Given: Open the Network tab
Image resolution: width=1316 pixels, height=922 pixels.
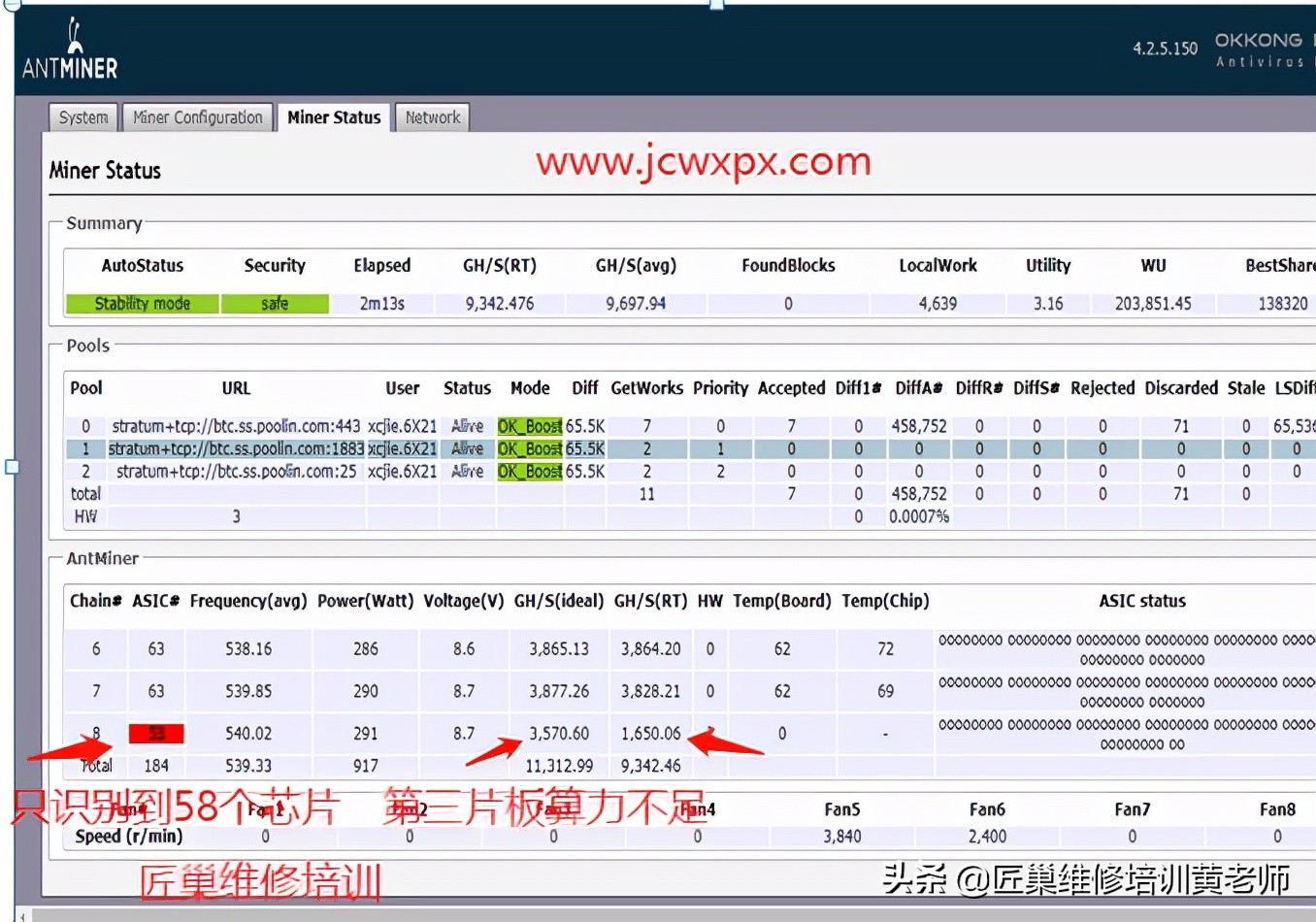Looking at the screenshot, I should tap(433, 117).
